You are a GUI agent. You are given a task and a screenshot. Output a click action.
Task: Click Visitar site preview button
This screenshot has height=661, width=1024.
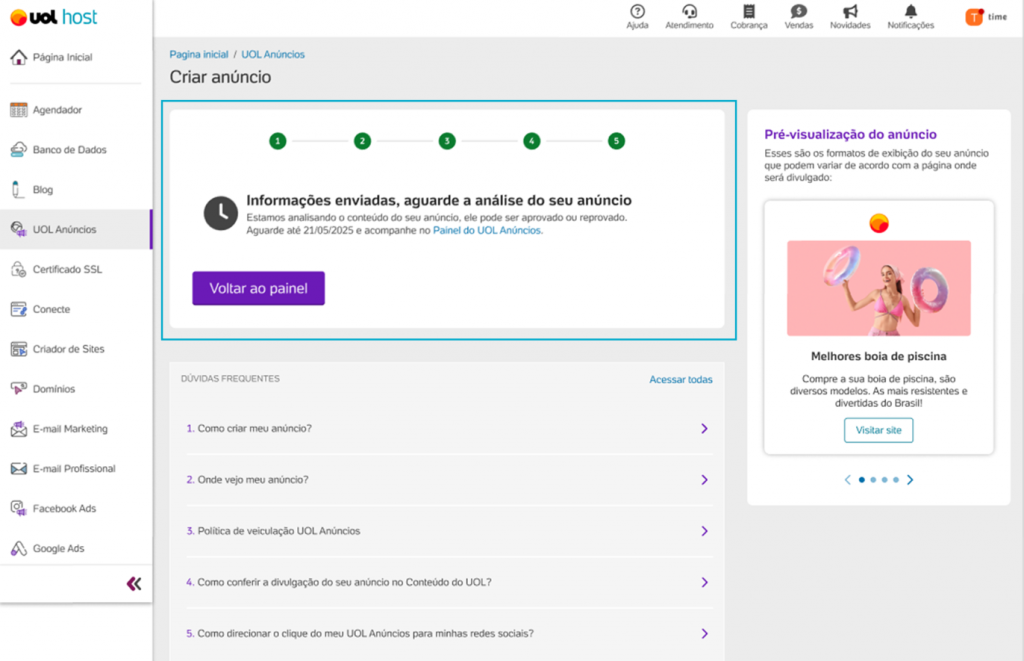click(x=878, y=430)
